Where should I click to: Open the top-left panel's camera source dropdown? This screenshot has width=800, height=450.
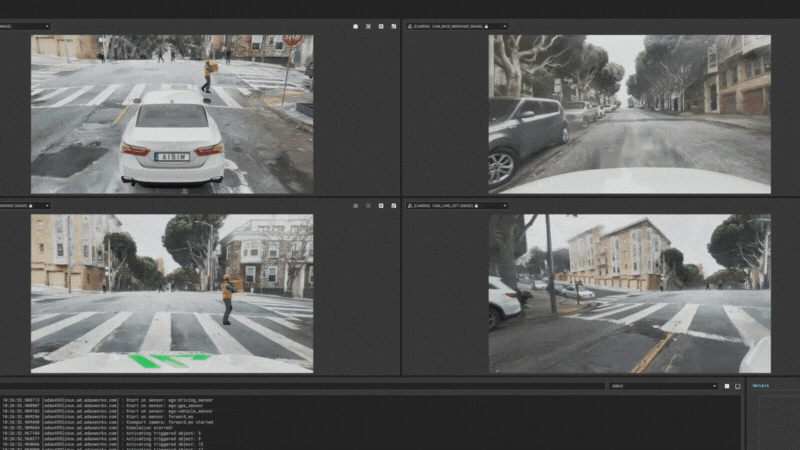(46, 26)
